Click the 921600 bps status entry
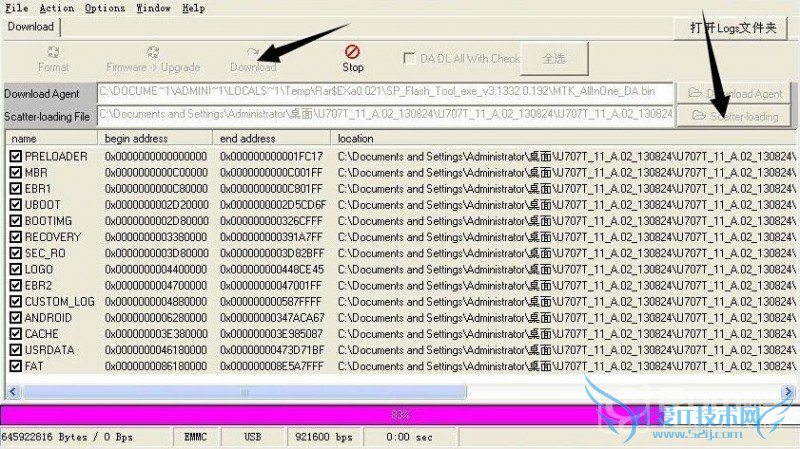The width and height of the screenshot is (800, 449). point(324,437)
